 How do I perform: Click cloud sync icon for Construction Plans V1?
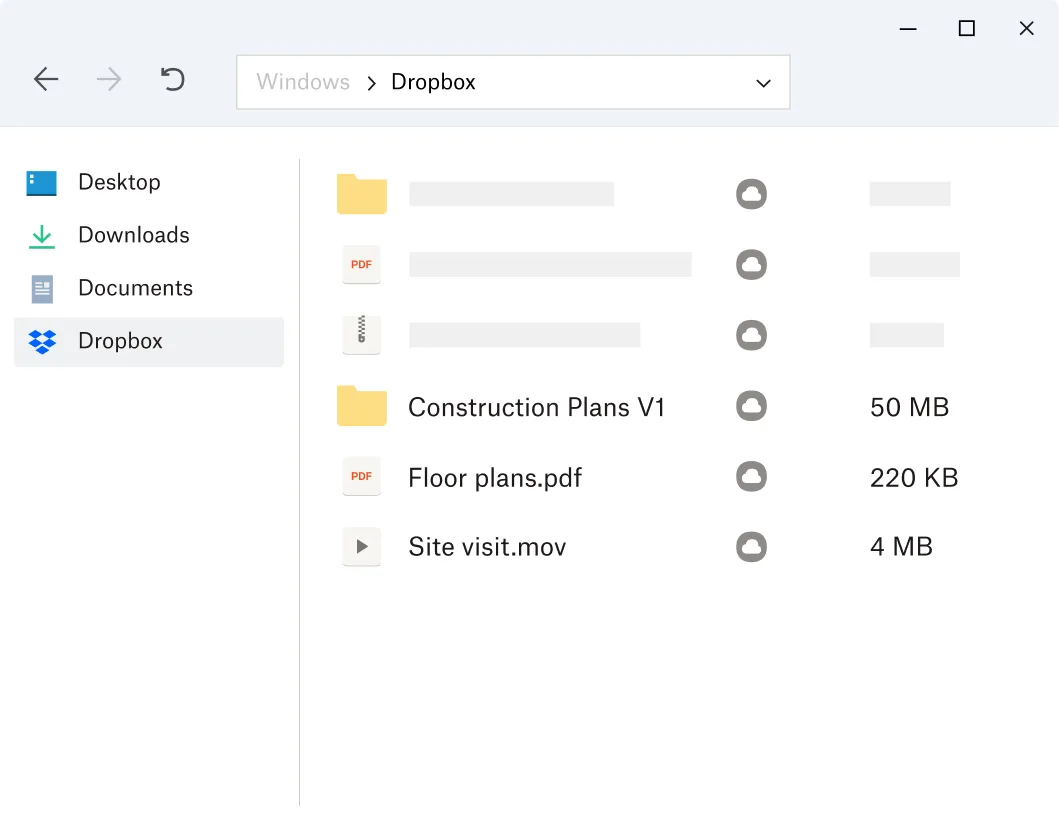(x=751, y=406)
